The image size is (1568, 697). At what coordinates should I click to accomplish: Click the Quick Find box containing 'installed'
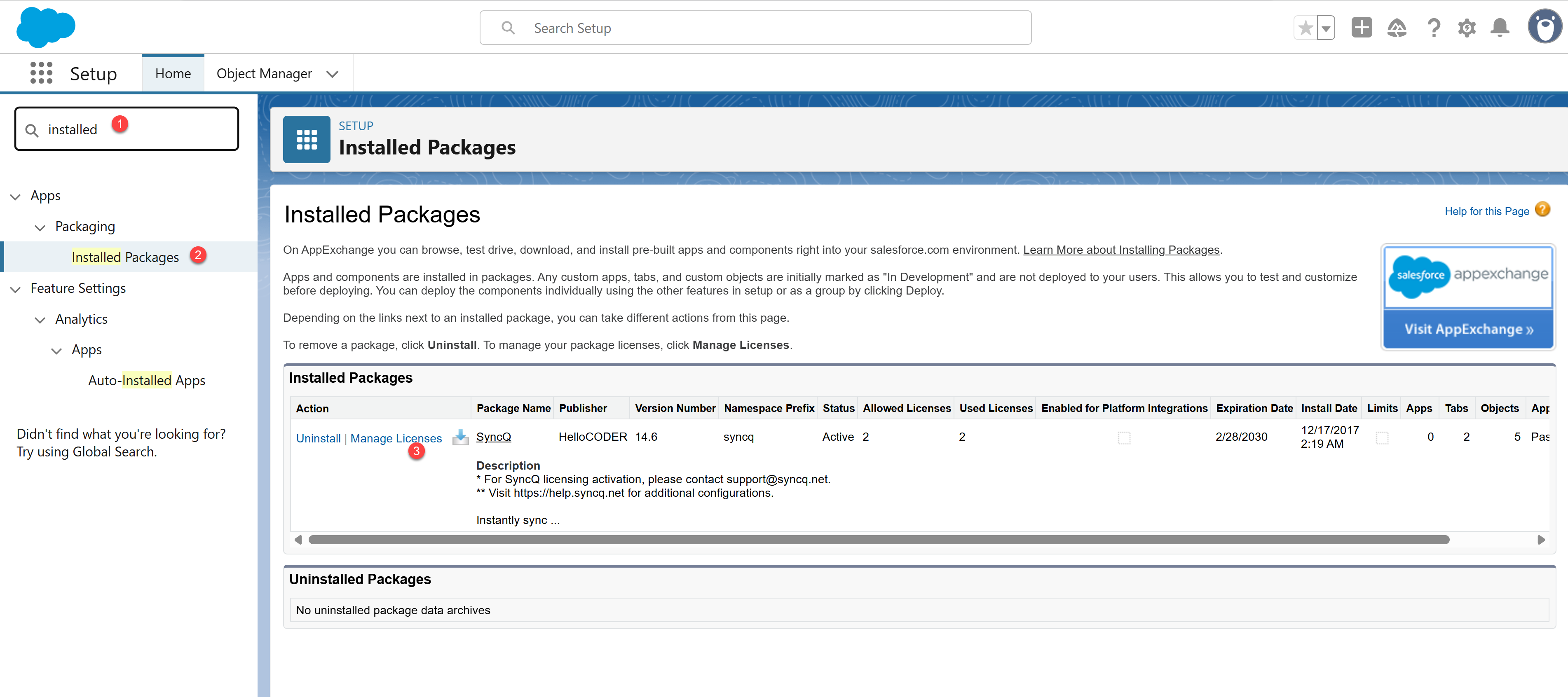pos(127,129)
